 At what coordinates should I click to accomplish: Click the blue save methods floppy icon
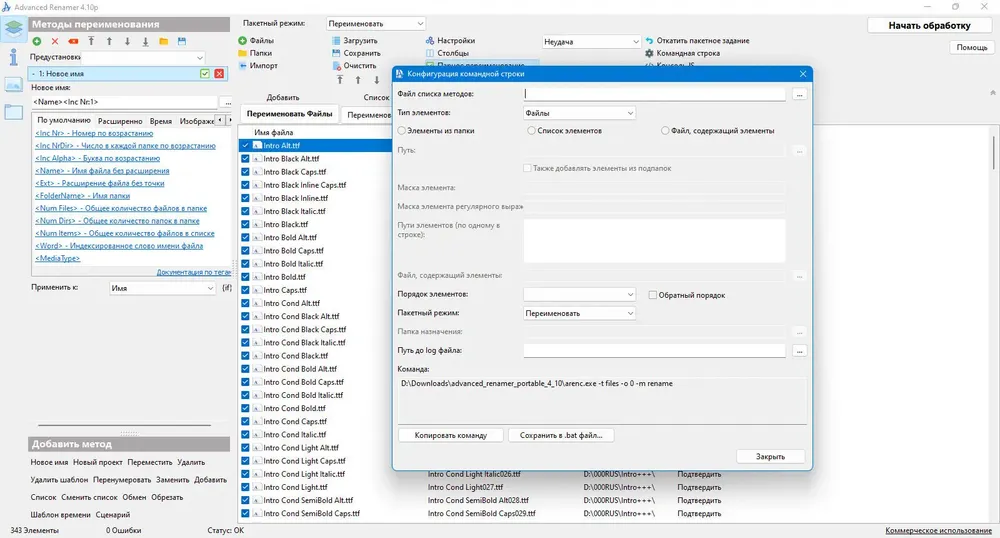tap(182, 41)
